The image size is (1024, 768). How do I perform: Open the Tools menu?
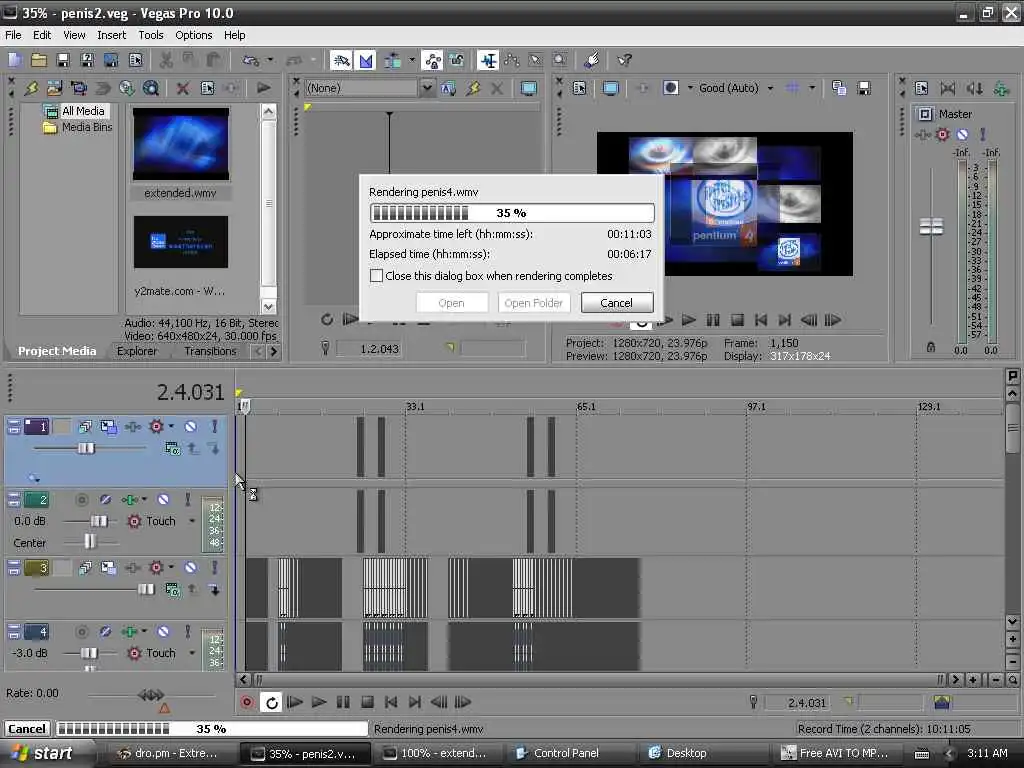tap(151, 35)
